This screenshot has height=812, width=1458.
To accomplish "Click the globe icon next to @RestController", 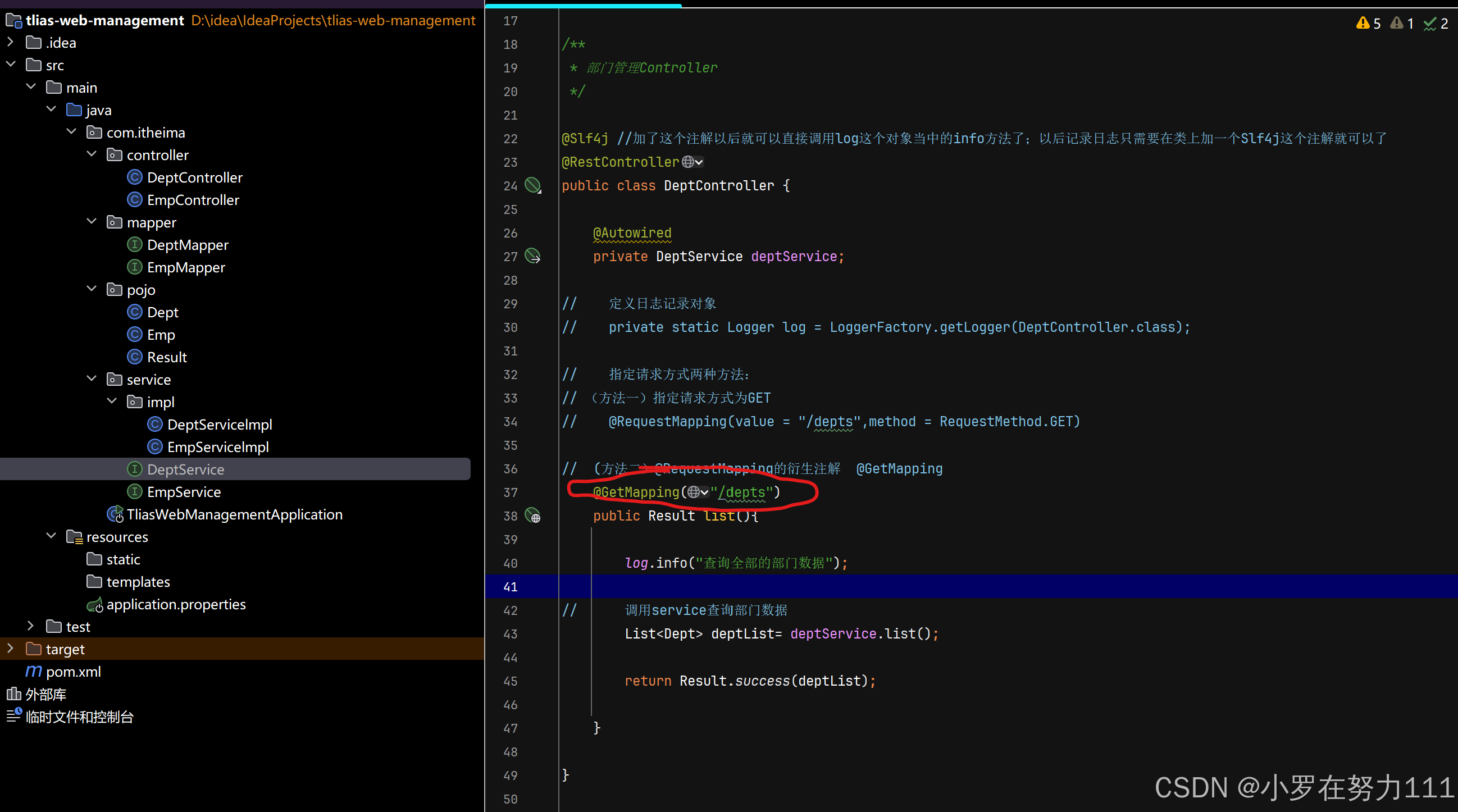I will 687,162.
